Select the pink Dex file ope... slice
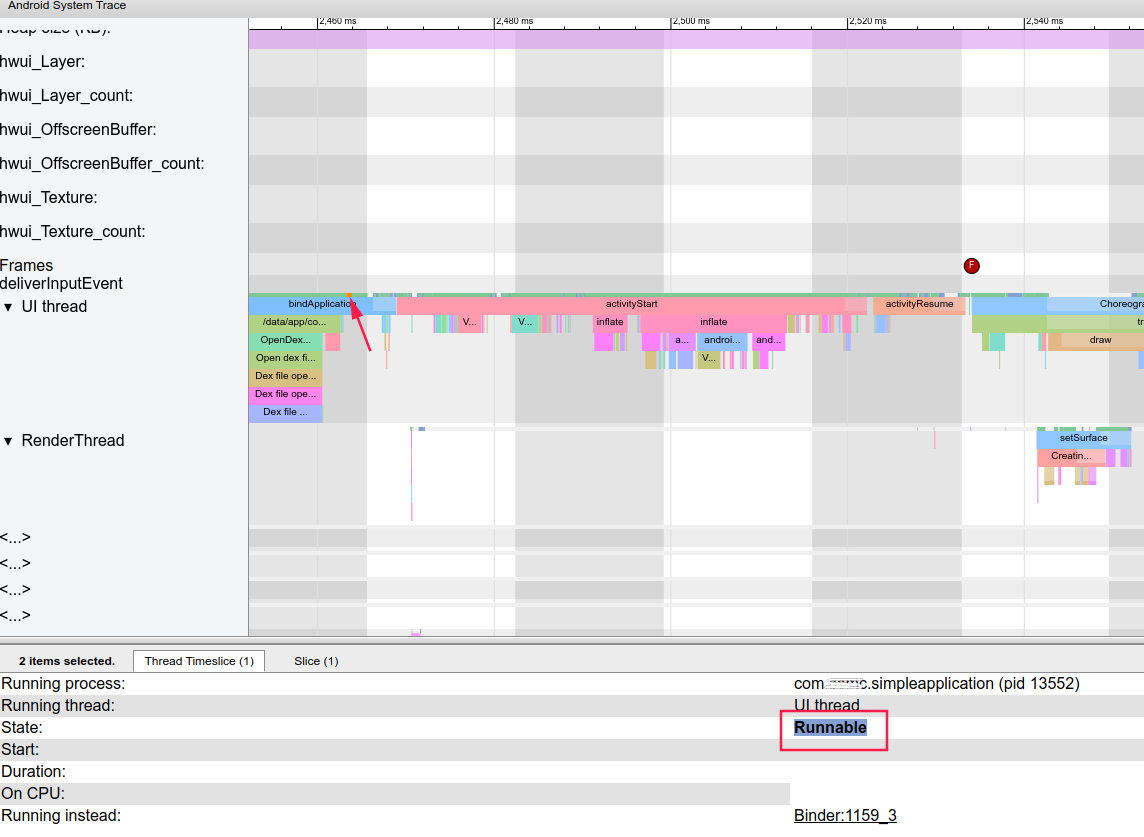 pyautogui.click(x=285, y=394)
